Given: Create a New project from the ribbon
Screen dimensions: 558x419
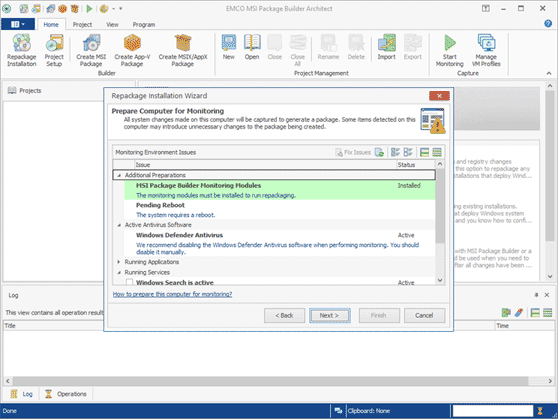Looking at the screenshot, I should (229, 47).
